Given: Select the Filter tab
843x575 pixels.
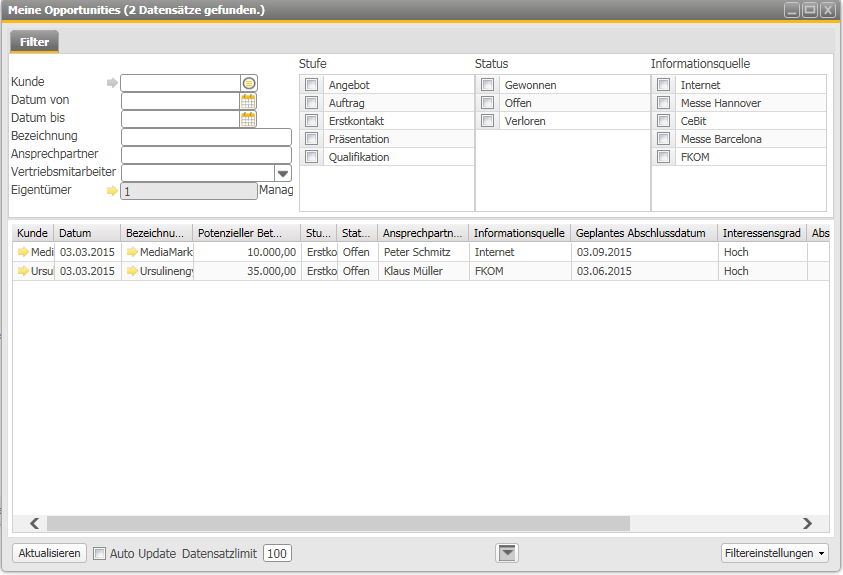Looking at the screenshot, I should click(34, 42).
